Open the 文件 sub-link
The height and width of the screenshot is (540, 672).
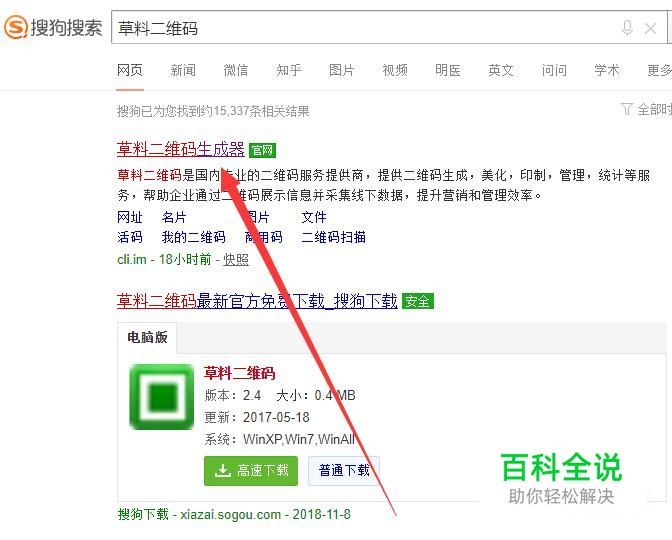(x=314, y=217)
